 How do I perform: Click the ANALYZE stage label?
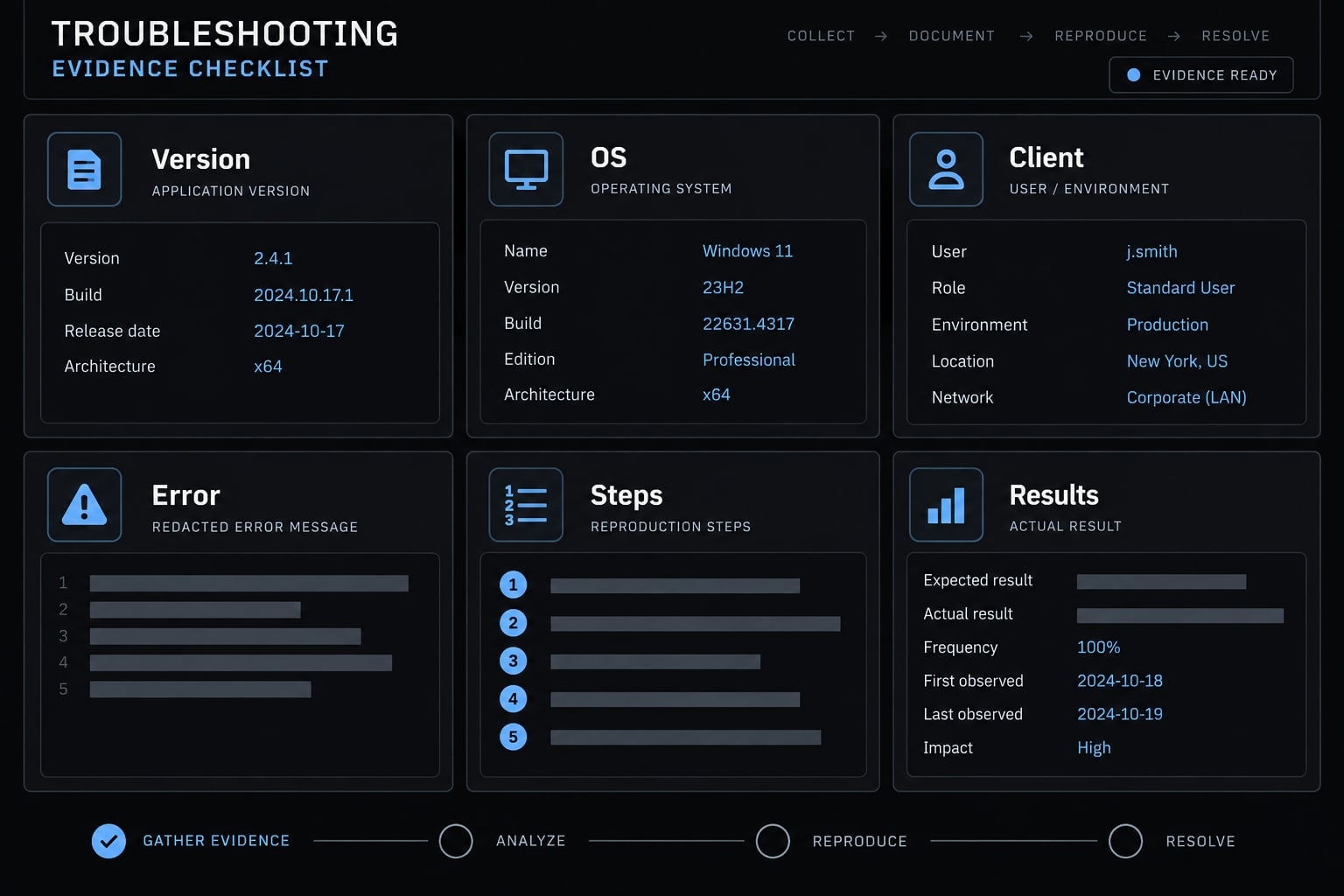tap(531, 841)
